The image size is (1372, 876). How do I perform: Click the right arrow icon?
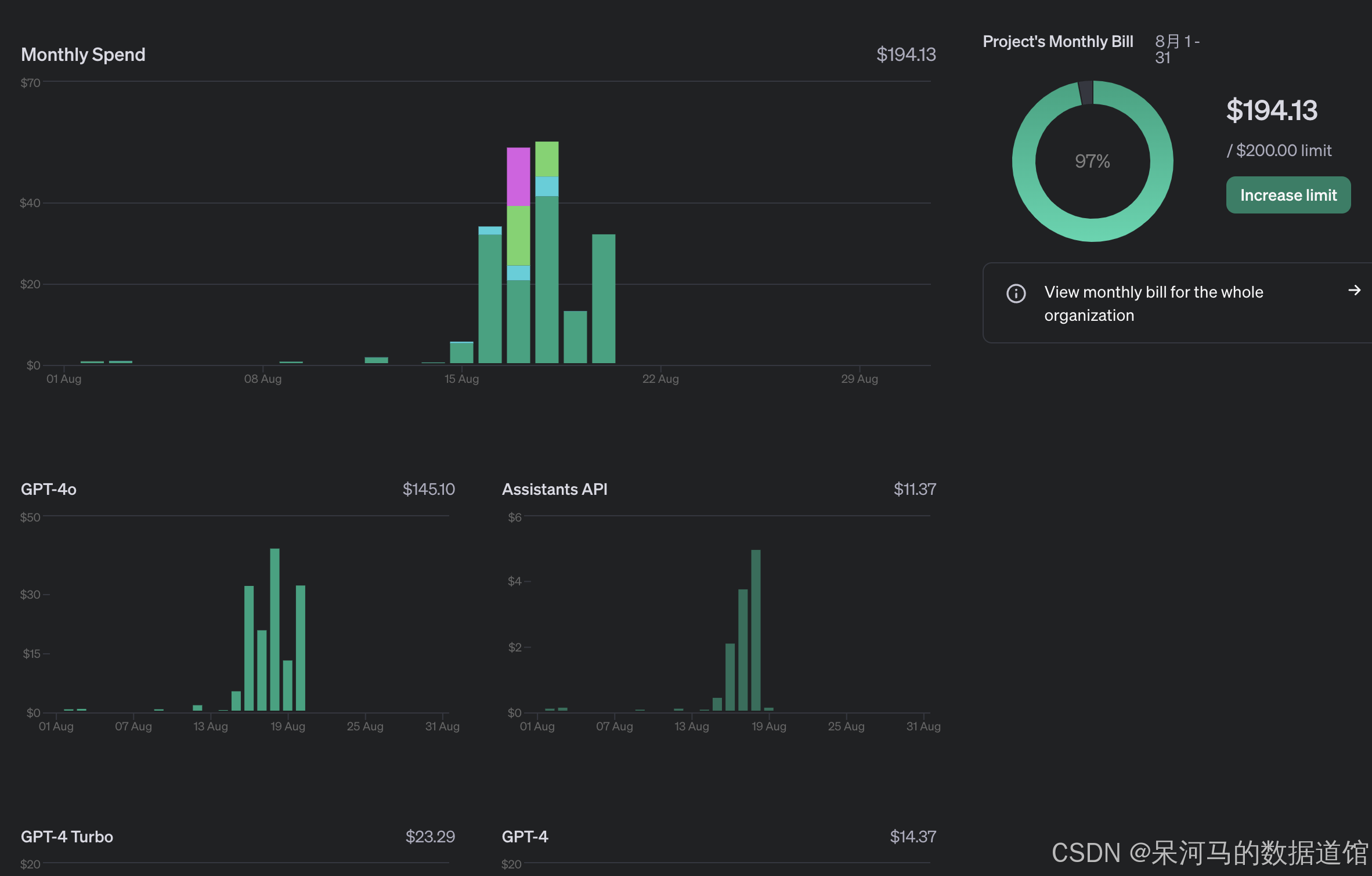click(1354, 291)
